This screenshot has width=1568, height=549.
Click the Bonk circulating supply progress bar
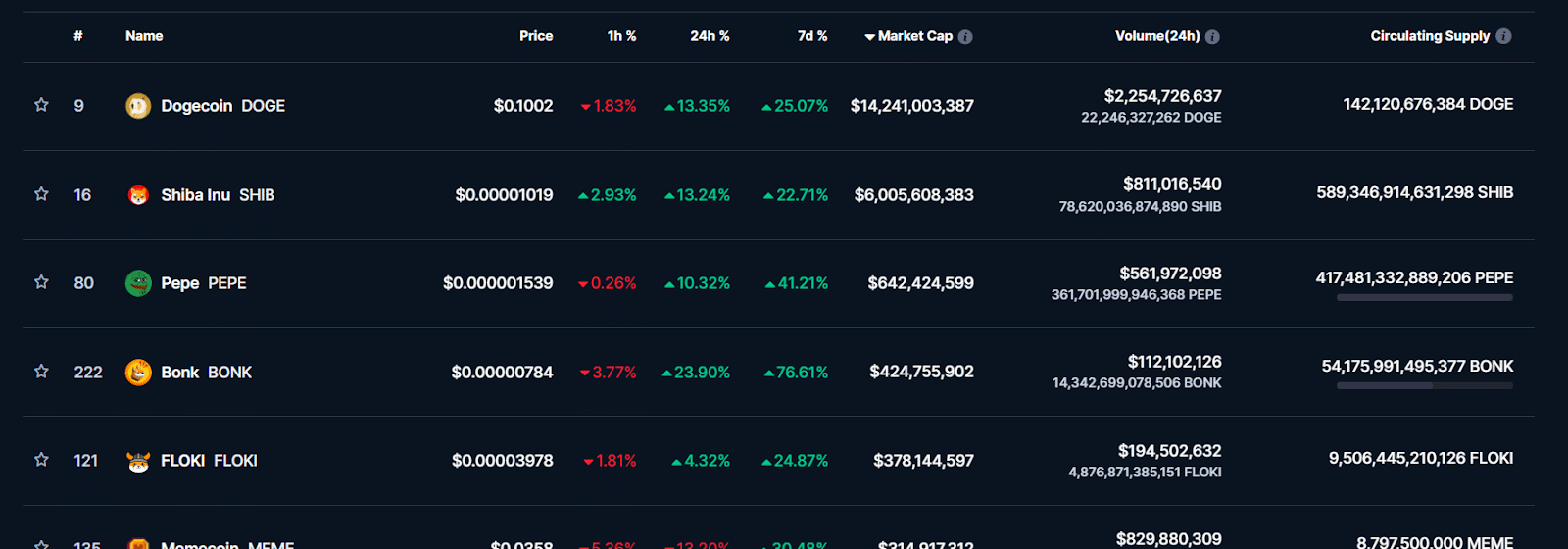(1424, 386)
